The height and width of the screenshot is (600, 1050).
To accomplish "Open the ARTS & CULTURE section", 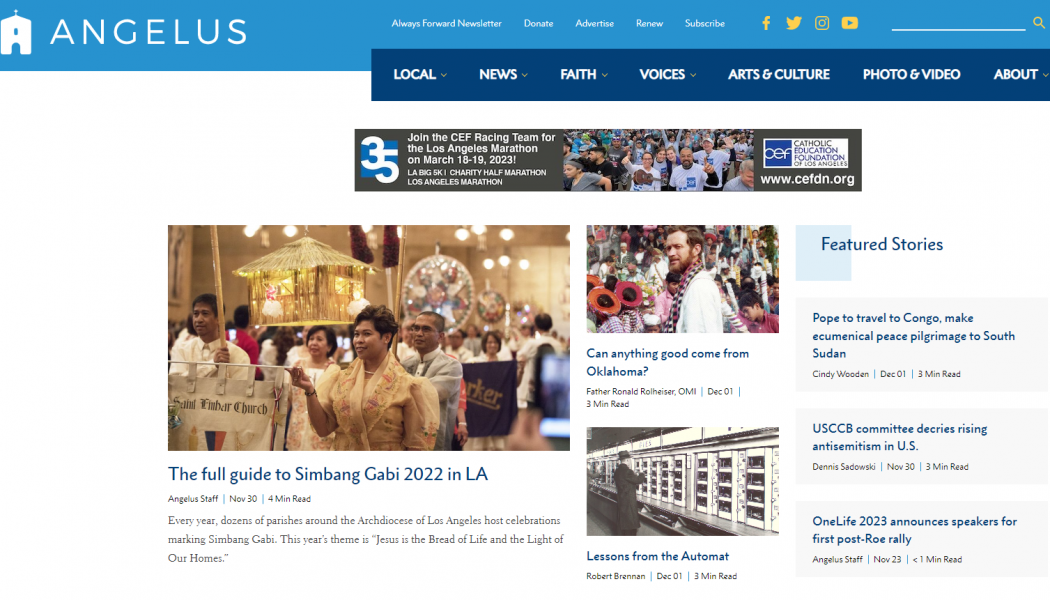I will click(x=779, y=74).
